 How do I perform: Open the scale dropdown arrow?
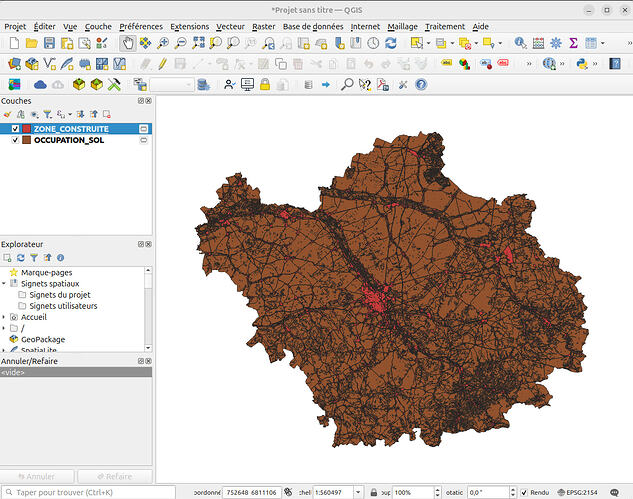pyautogui.click(x=358, y=492)
